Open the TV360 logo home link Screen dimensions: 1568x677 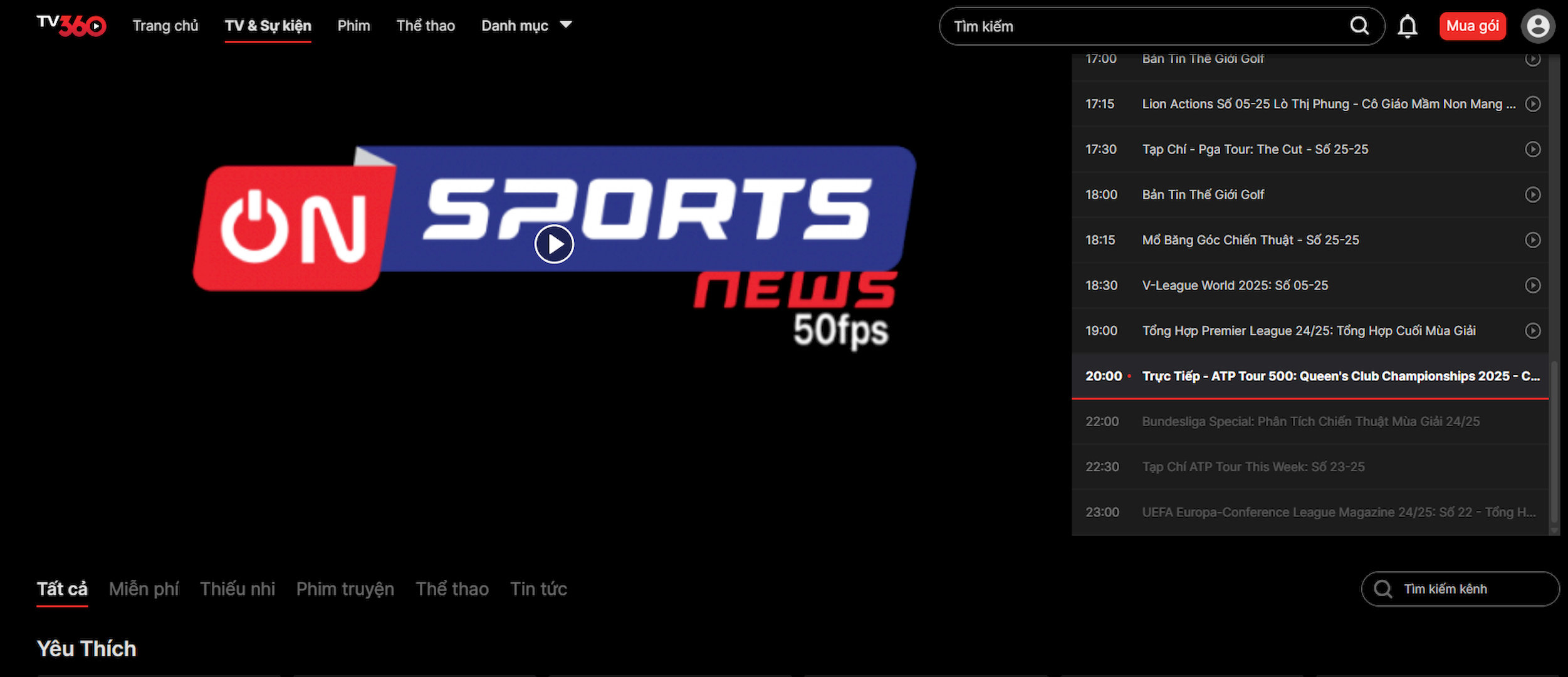71,26
